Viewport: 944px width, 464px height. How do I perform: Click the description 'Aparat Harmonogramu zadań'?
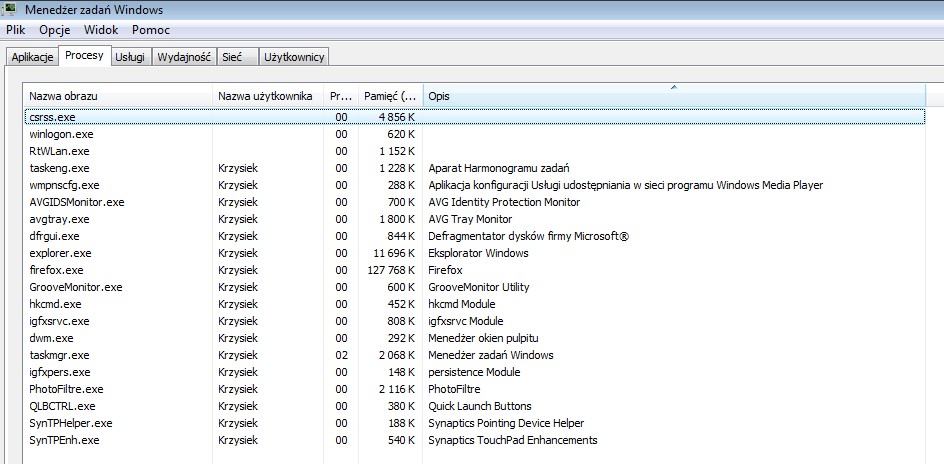coord(498,168)
